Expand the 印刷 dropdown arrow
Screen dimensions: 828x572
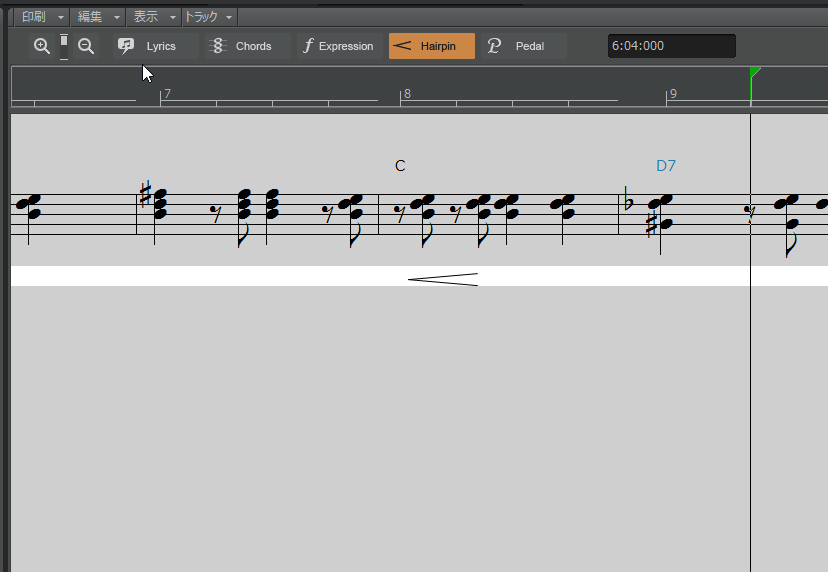coord(61,17)
